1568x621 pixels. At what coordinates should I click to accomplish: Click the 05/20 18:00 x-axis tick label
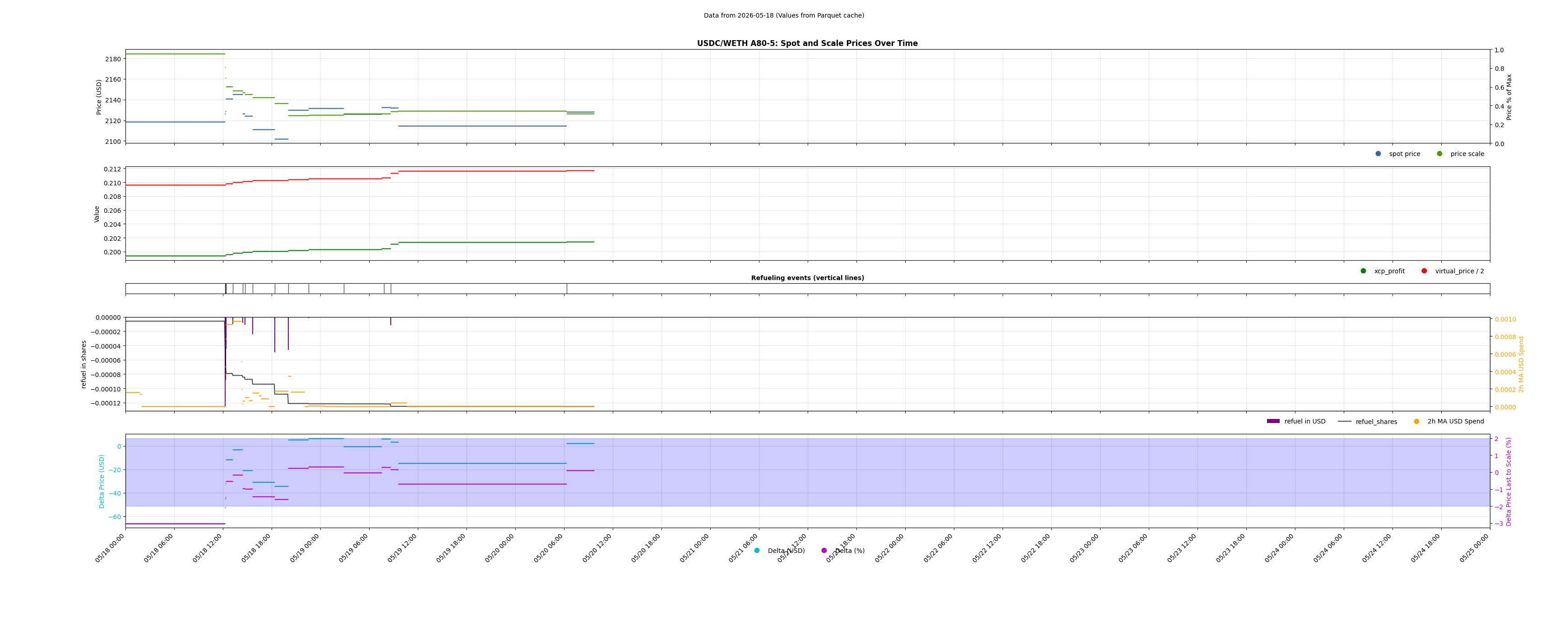pyautogui.click(x=646, y=549)
